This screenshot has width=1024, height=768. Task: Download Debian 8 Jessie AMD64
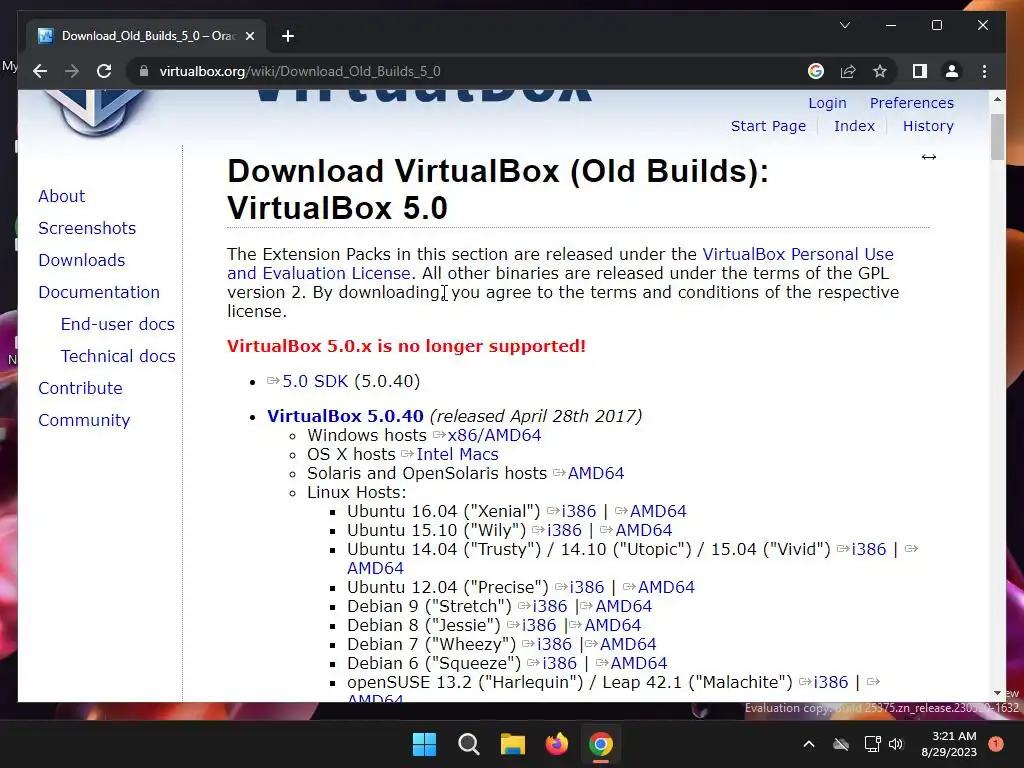(613, 624)
